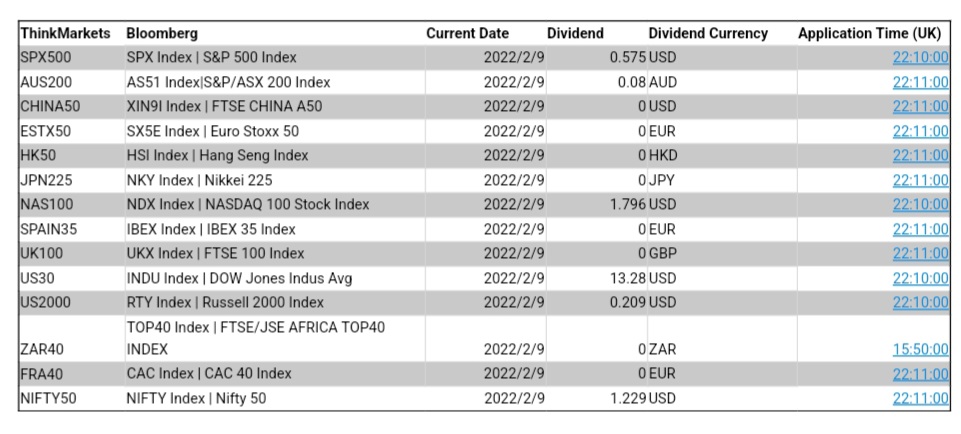Open the ZAR40 15:50:00 time link
961x434 pixels.
[x=920, y=349]
